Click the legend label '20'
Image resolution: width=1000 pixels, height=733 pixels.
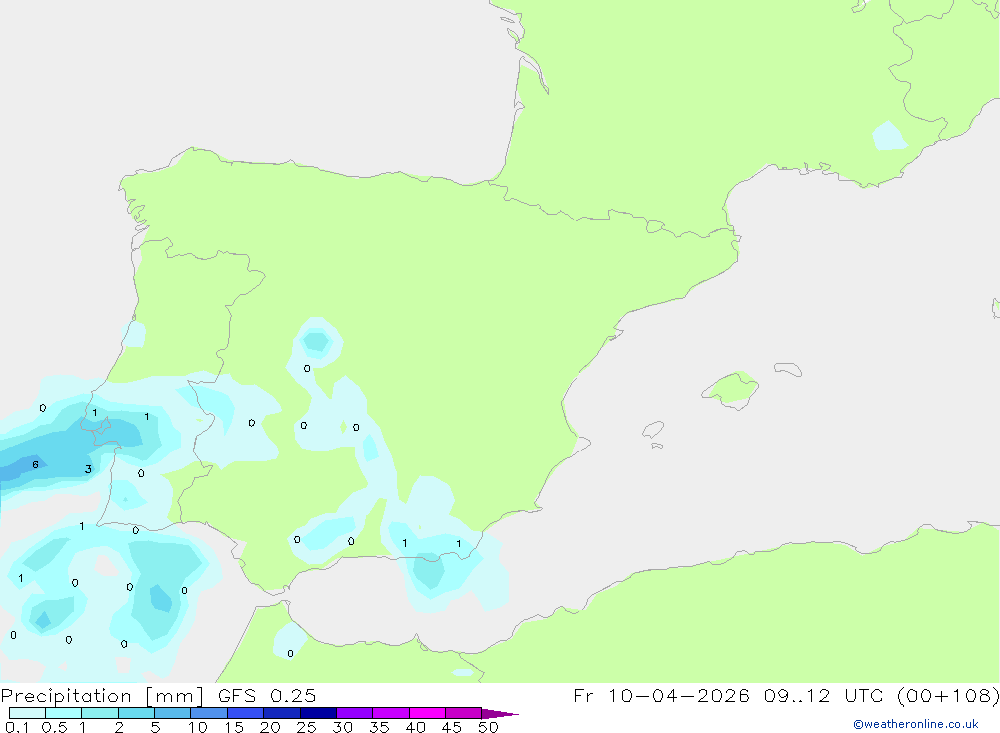coord(270,727)
